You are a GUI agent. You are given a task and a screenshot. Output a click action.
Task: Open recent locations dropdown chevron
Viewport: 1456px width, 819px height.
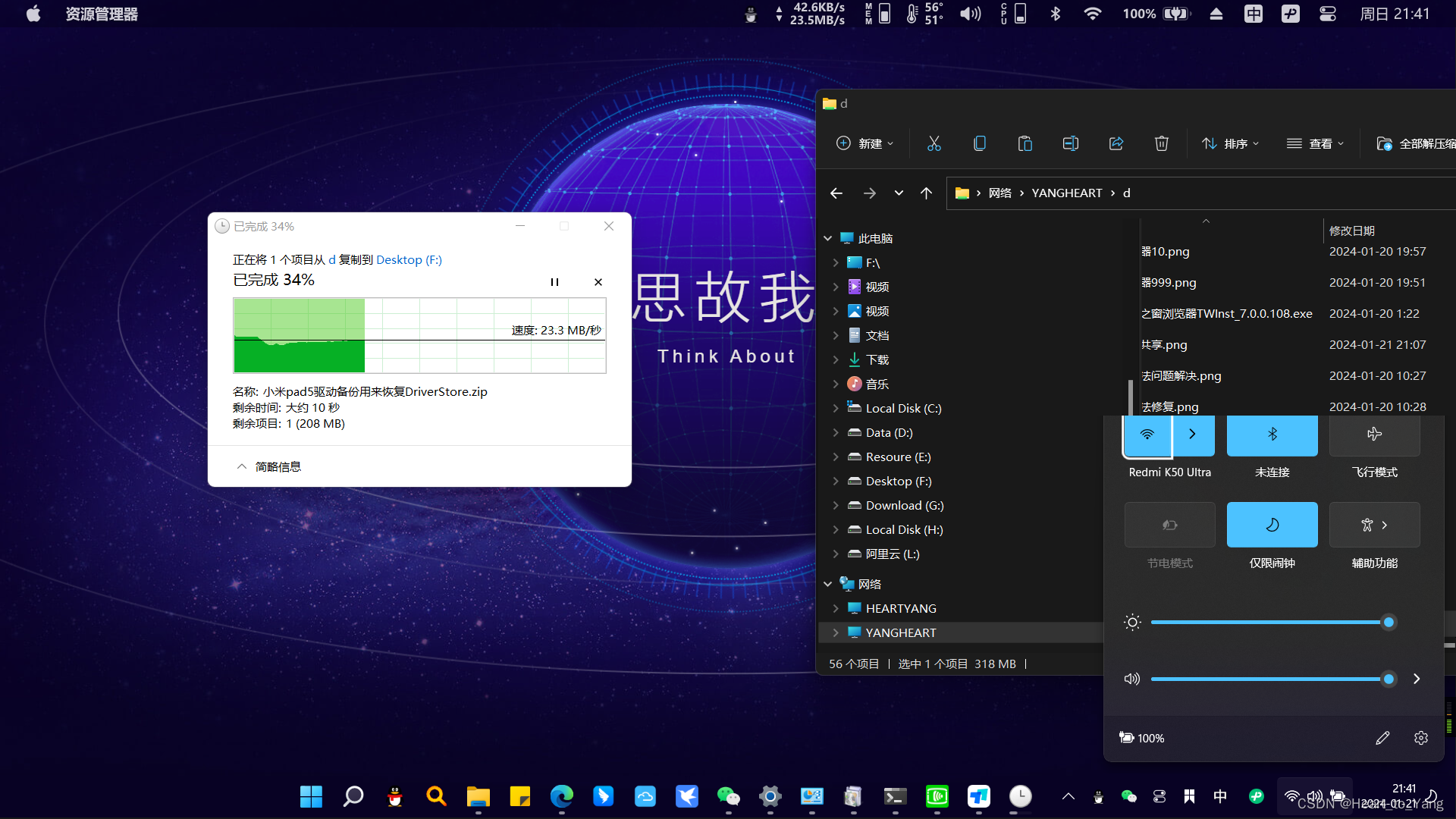(899, 193)
